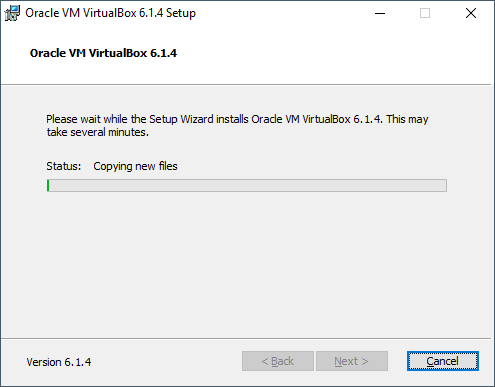Click the greyed-out Next > button
Image resolution: width=495 pixels, height=387 pixels.
[352, 361]
